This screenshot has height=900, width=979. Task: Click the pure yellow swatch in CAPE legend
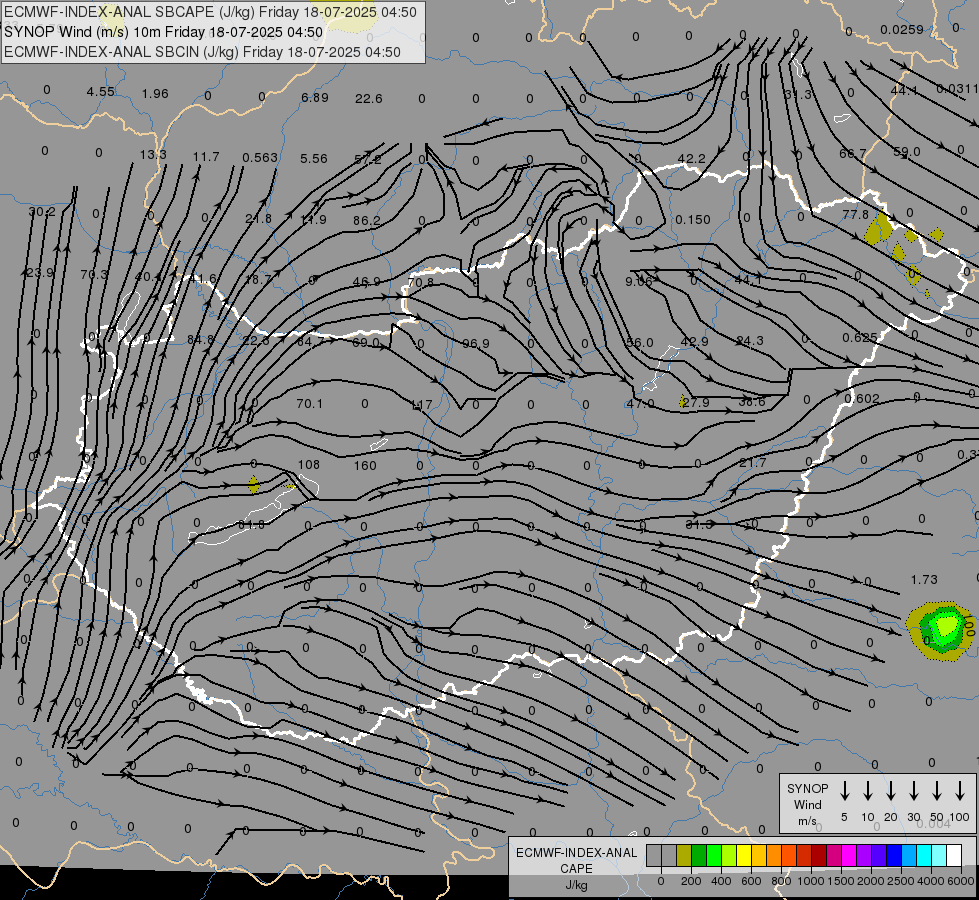click(744, 856)
